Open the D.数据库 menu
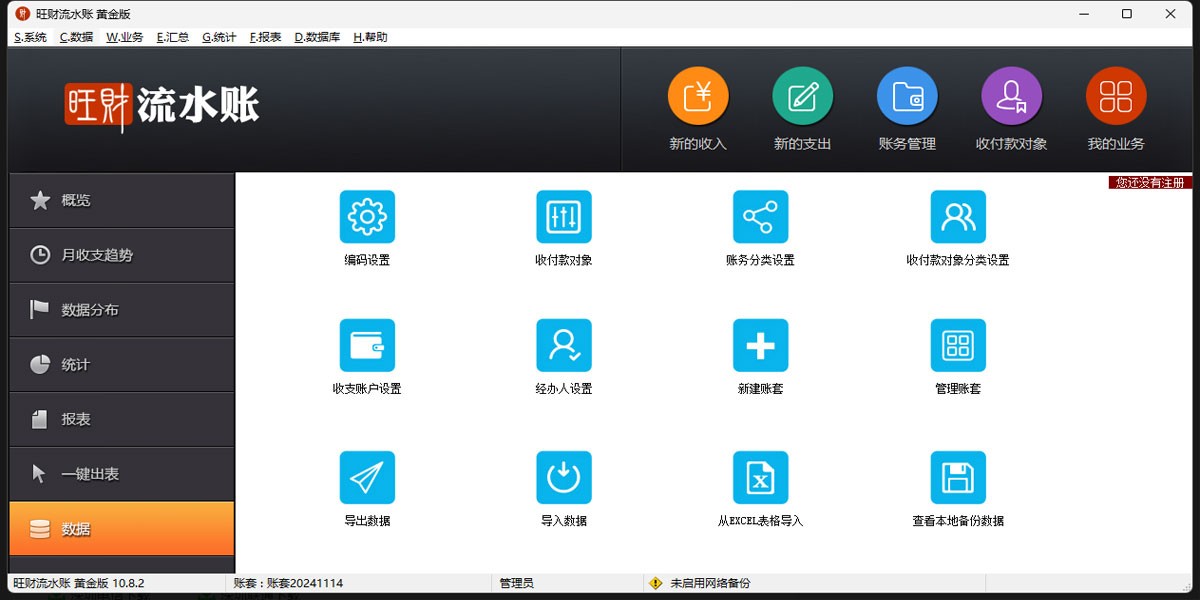This screenshot has width=1200, height=600. click(x=317, y=37)
